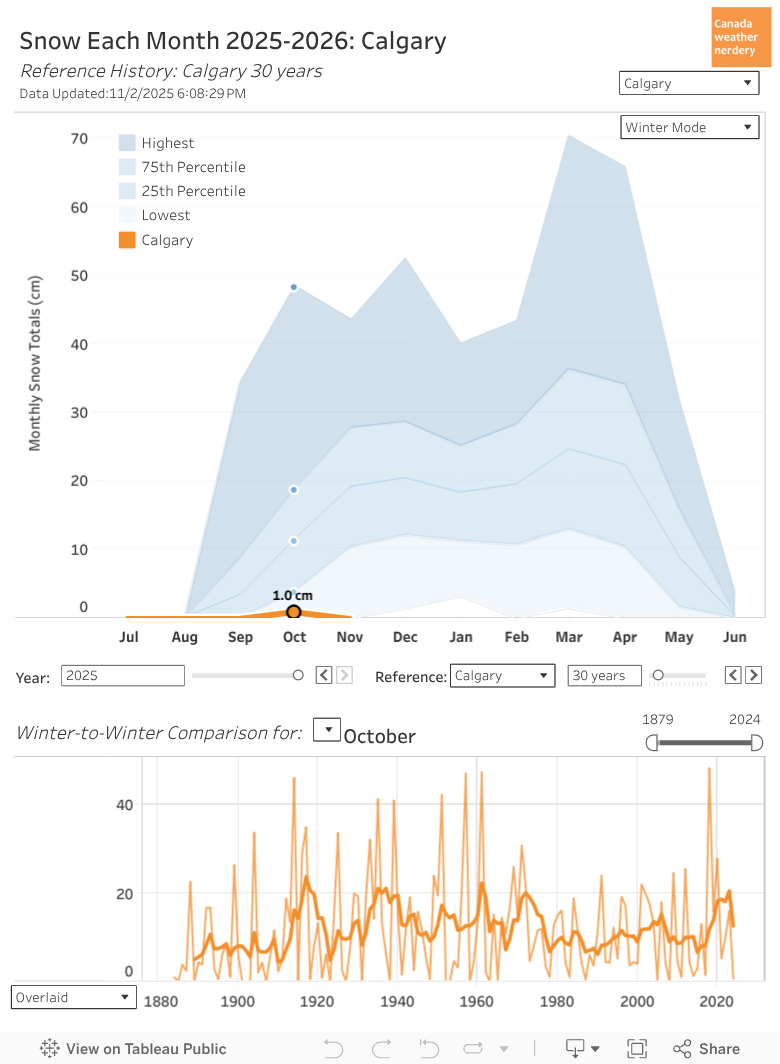780x1064 pixels.
Task: Open the Download icon menu
Action: 583,1048
